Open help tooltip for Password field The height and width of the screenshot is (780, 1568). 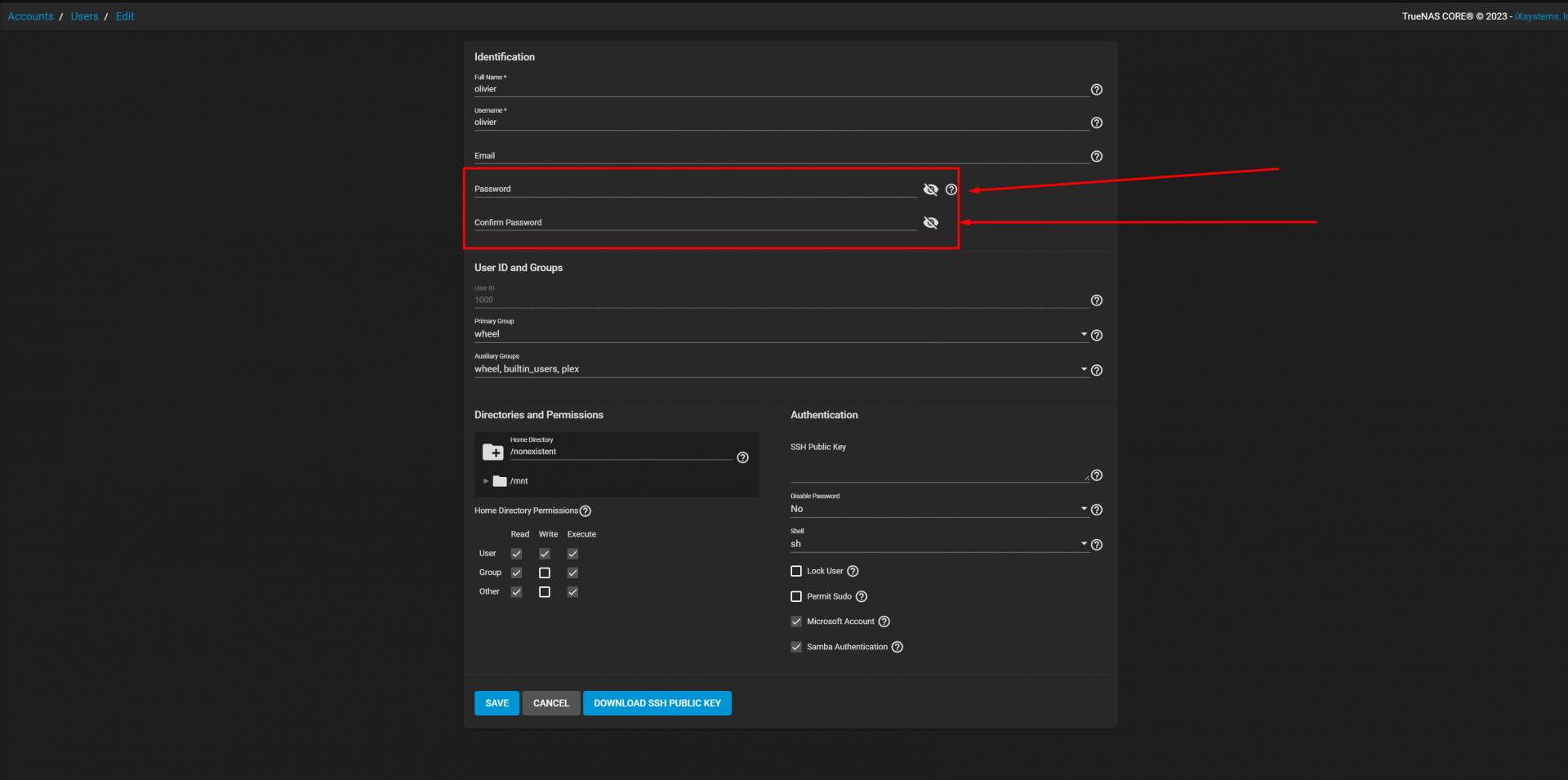pyautogui.click(x=951, y=189)
